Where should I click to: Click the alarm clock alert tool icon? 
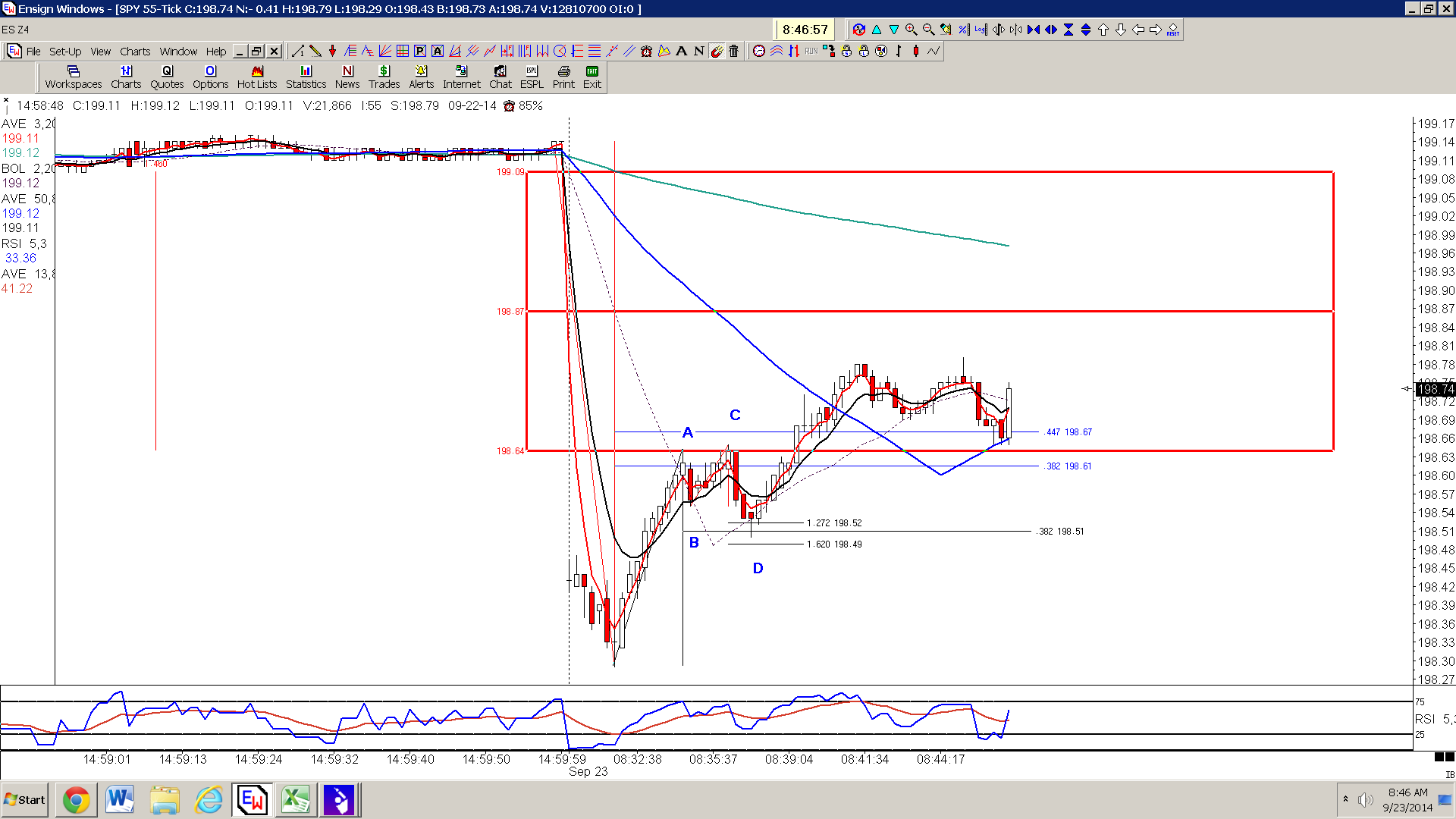tap(646, 52)
